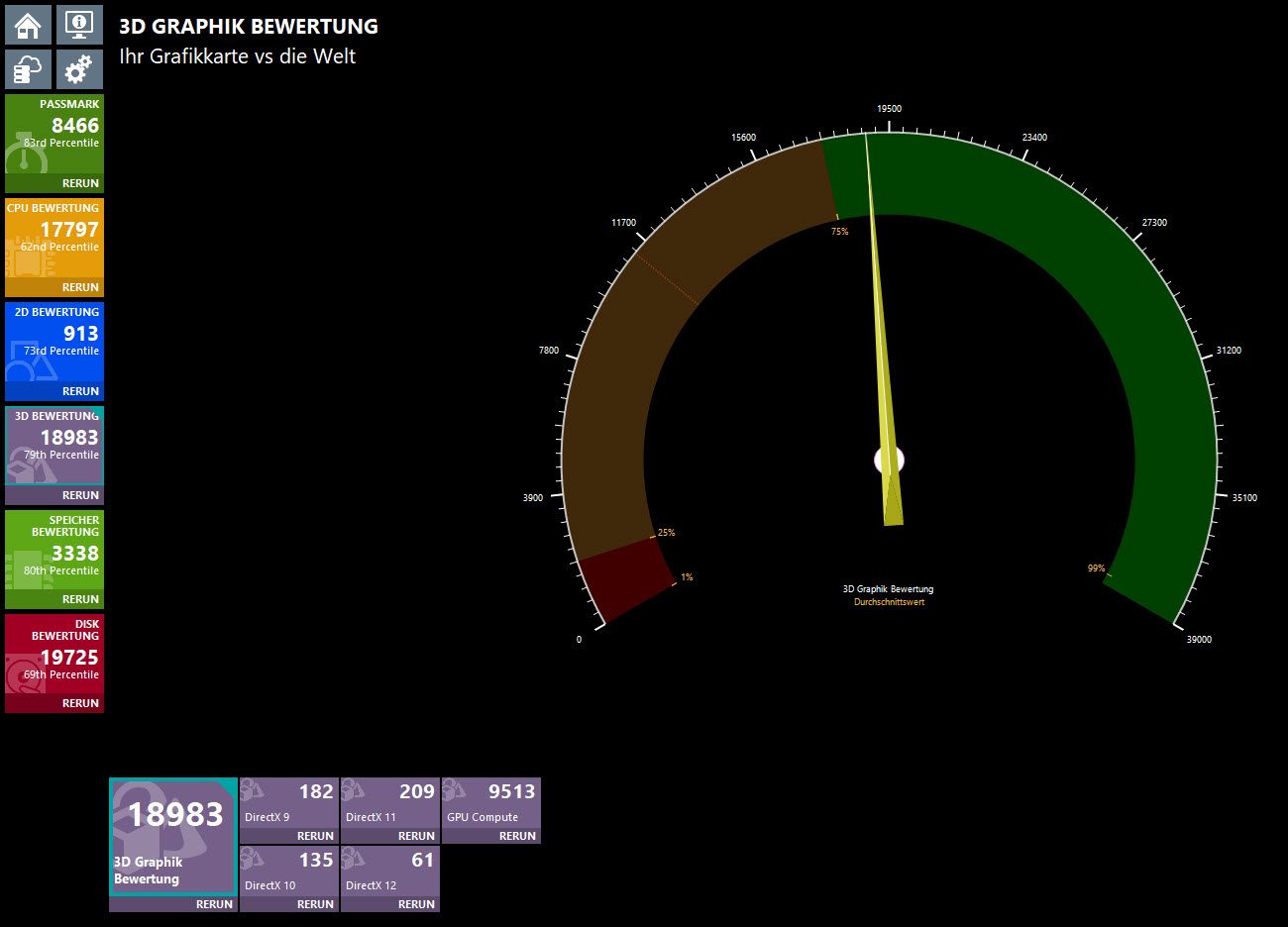Click the 'Ihr Grafikkarte vs die Welt' subtitle
This screenshot has width=1288, height=927.
[x=237, y=56]
